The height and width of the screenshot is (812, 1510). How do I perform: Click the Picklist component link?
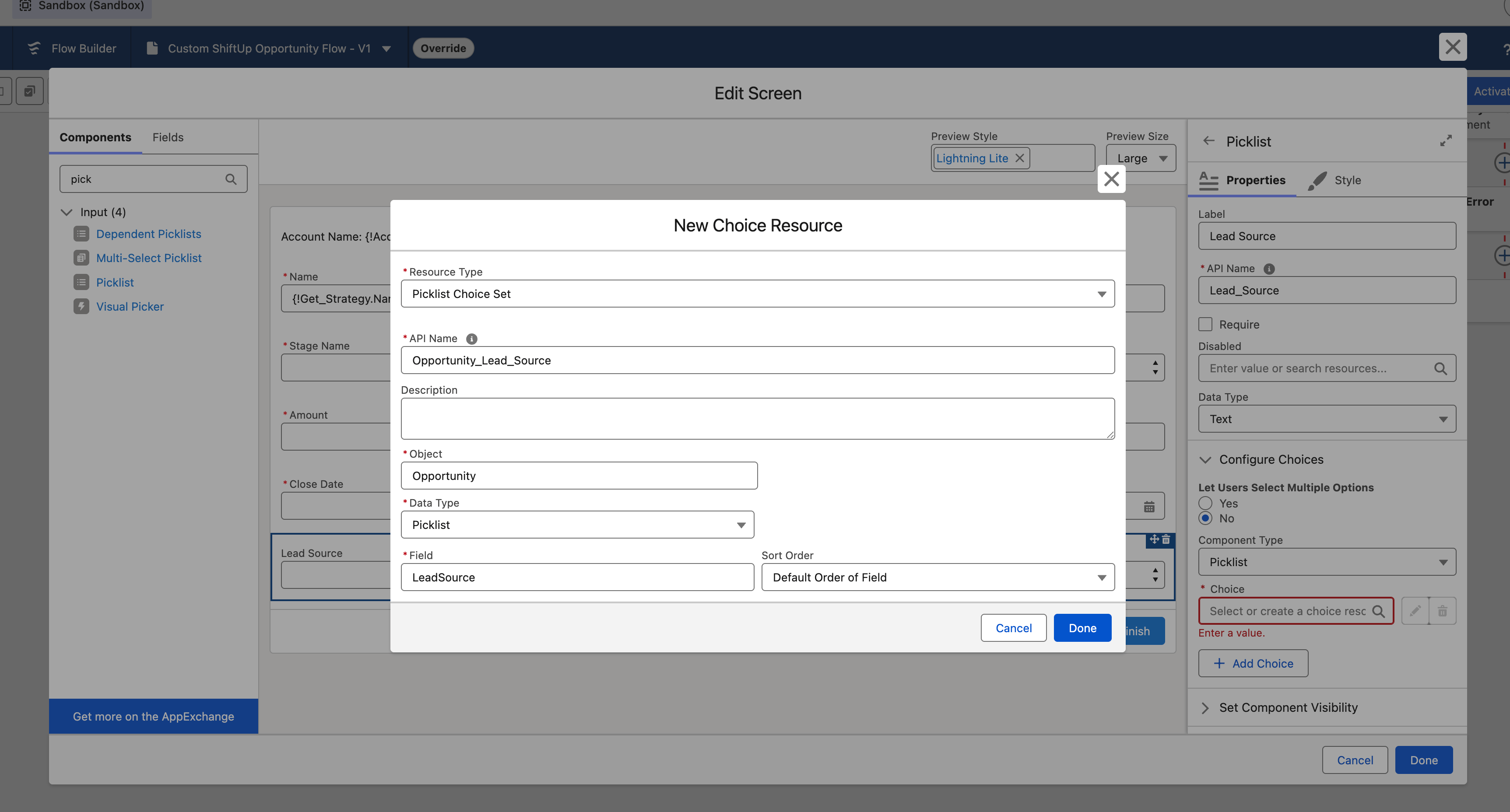(115, 282)
